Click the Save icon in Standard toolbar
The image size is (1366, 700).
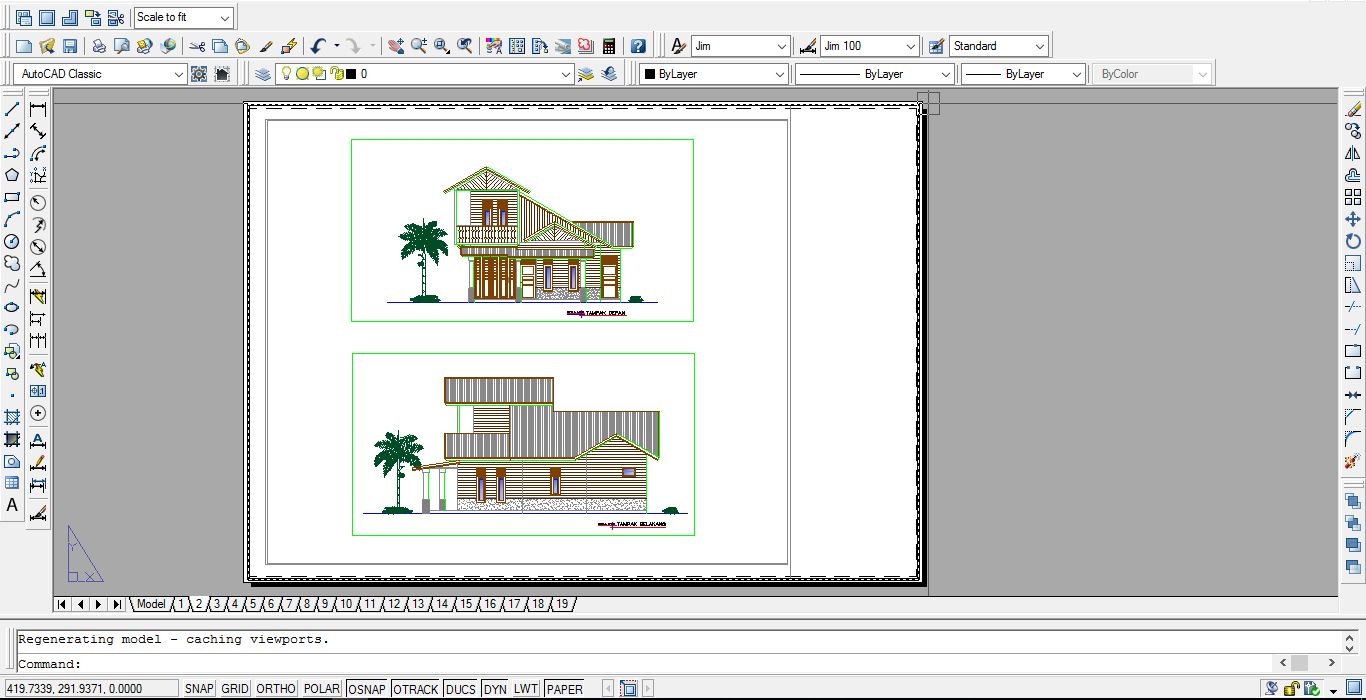coord(70,46)
